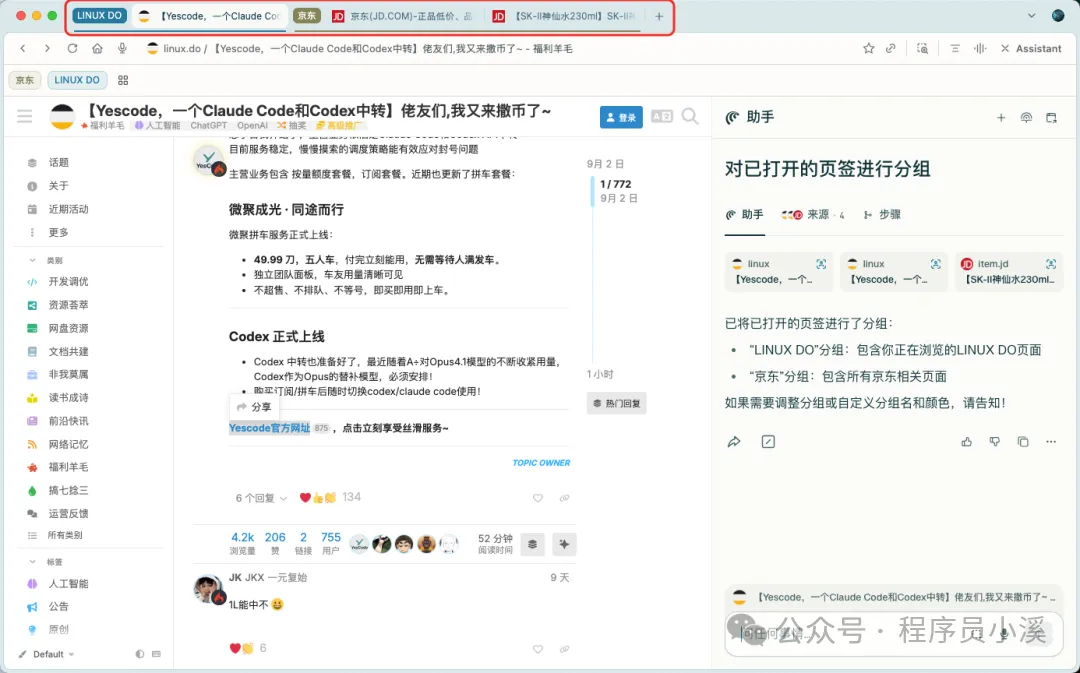Open the Default theme dropdown

coord(47,654)
